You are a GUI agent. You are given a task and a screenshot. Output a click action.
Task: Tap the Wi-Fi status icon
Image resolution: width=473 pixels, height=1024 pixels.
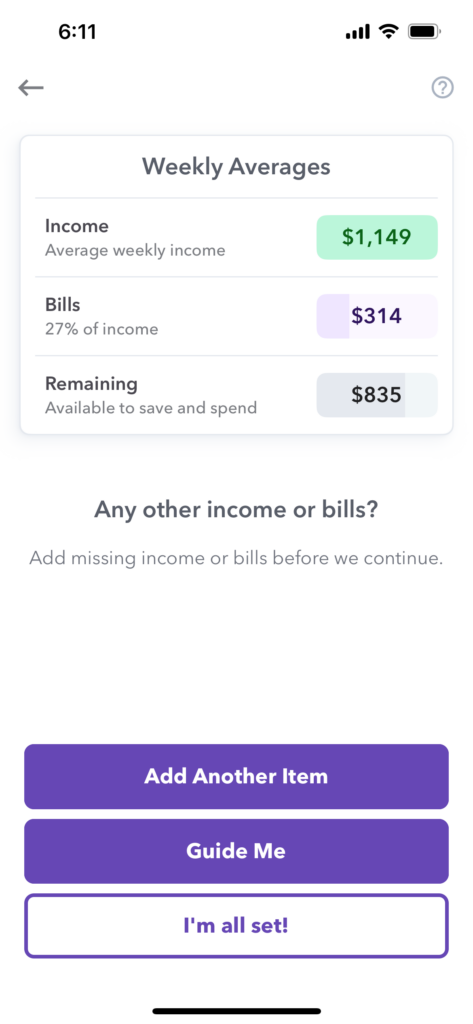(389, 31)
